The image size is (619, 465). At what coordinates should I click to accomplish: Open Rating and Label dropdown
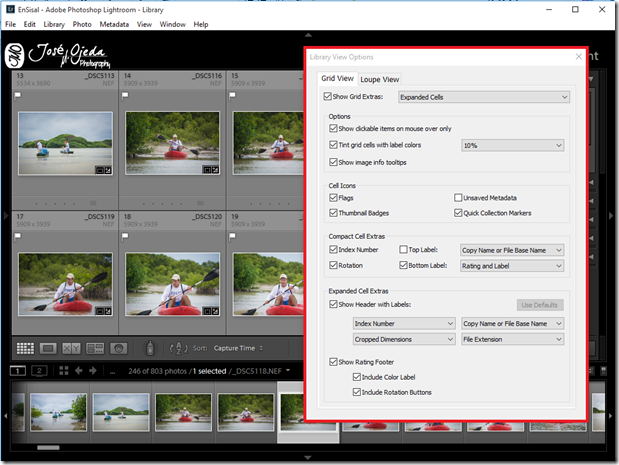[x=512, y=266]
